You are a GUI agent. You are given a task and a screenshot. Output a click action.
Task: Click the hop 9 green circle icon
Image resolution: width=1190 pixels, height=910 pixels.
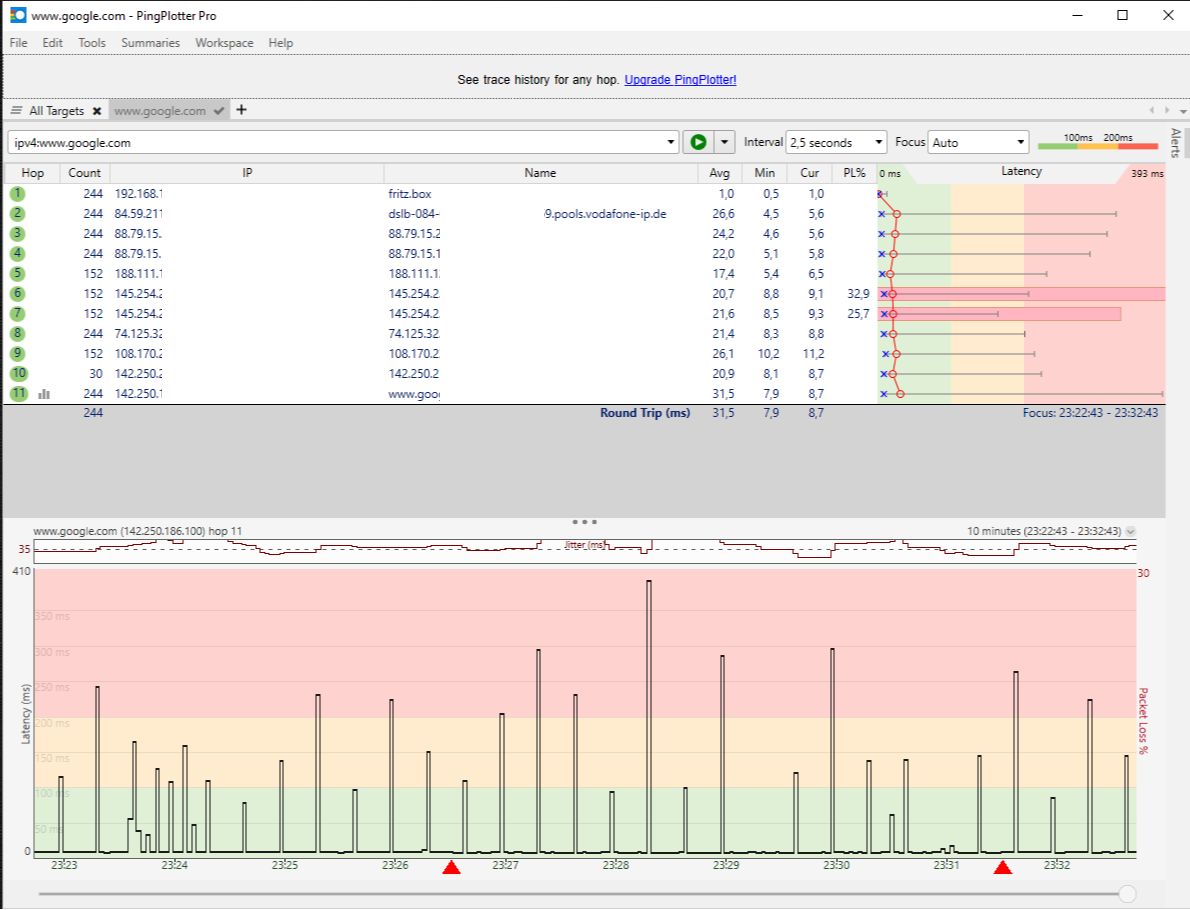point(17,354)
